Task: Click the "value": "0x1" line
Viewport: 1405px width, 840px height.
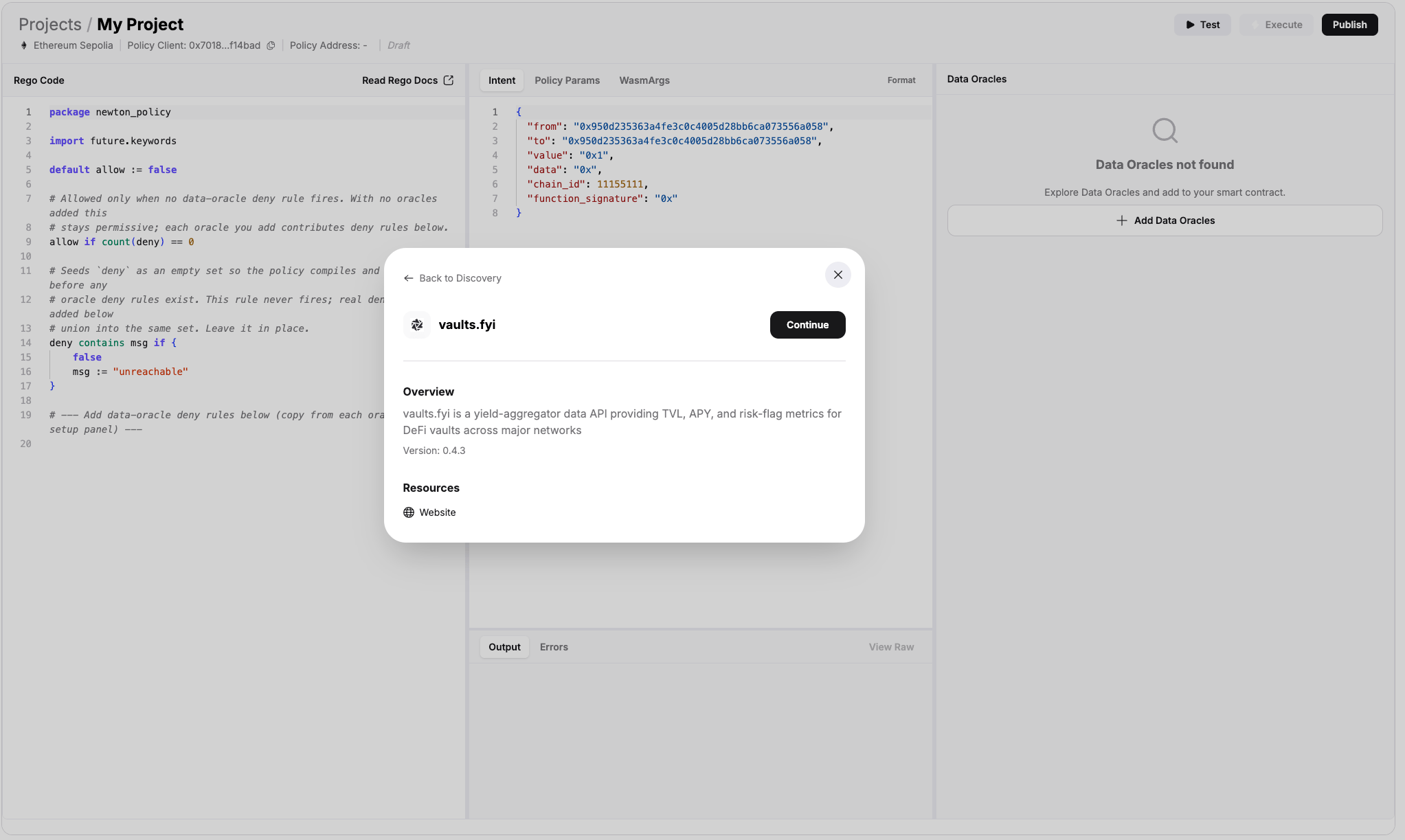Action: (x=570, y=155)
